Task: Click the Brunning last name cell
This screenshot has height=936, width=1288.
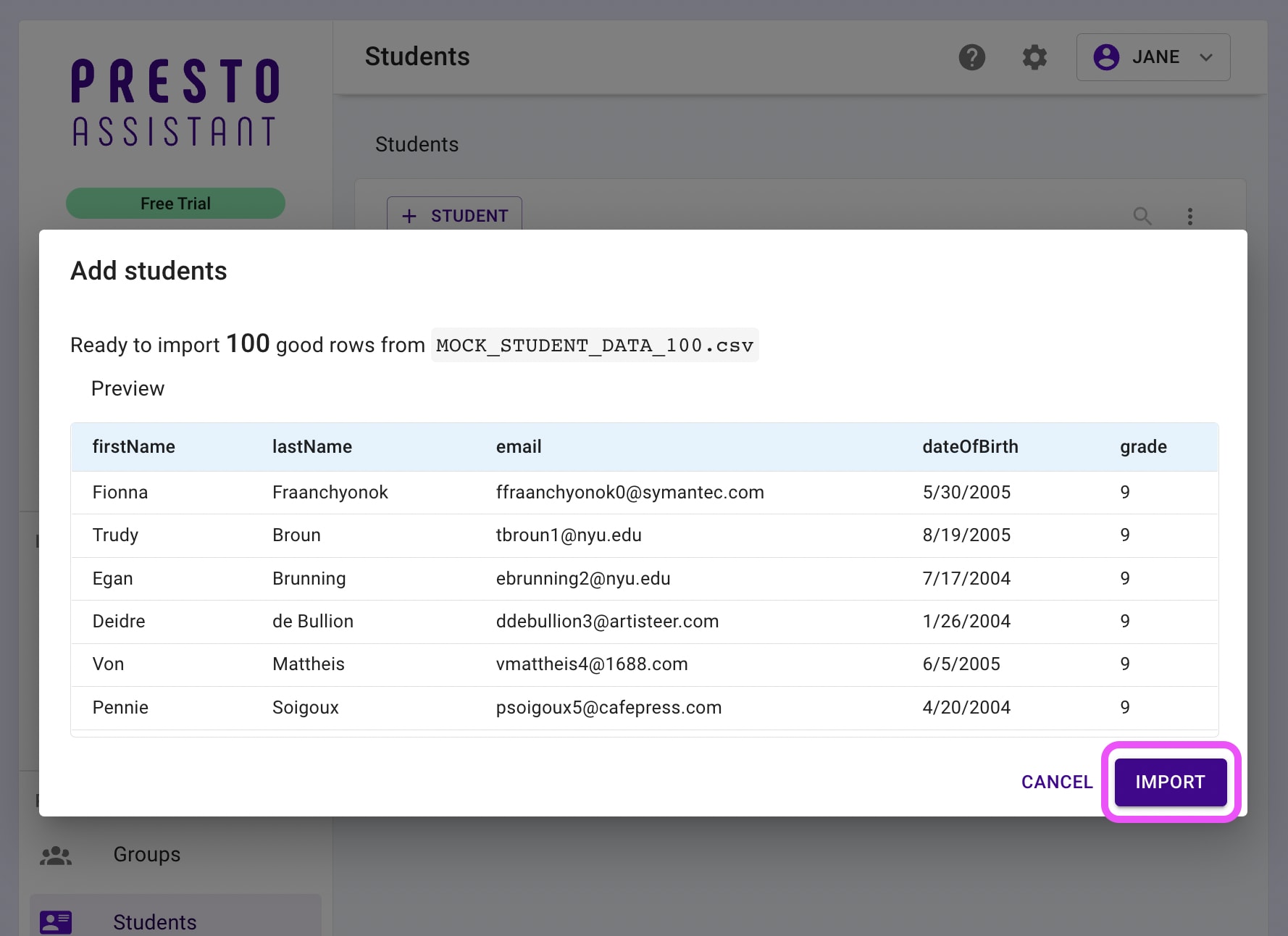Action: point(309,579)
